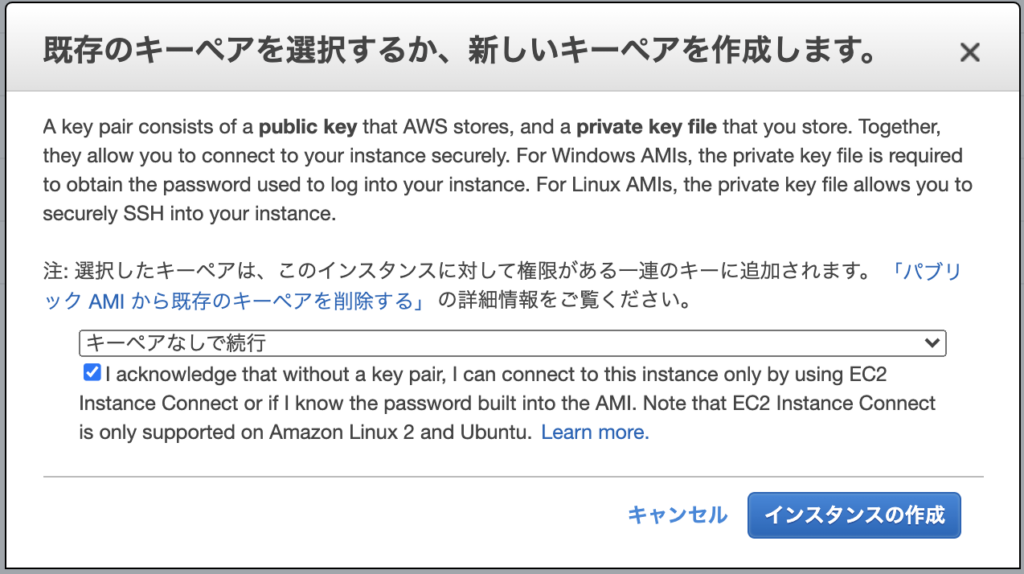Click the dimmed background left of dialog
Viewport: 1024px width, 574px height.
point(3,287)
